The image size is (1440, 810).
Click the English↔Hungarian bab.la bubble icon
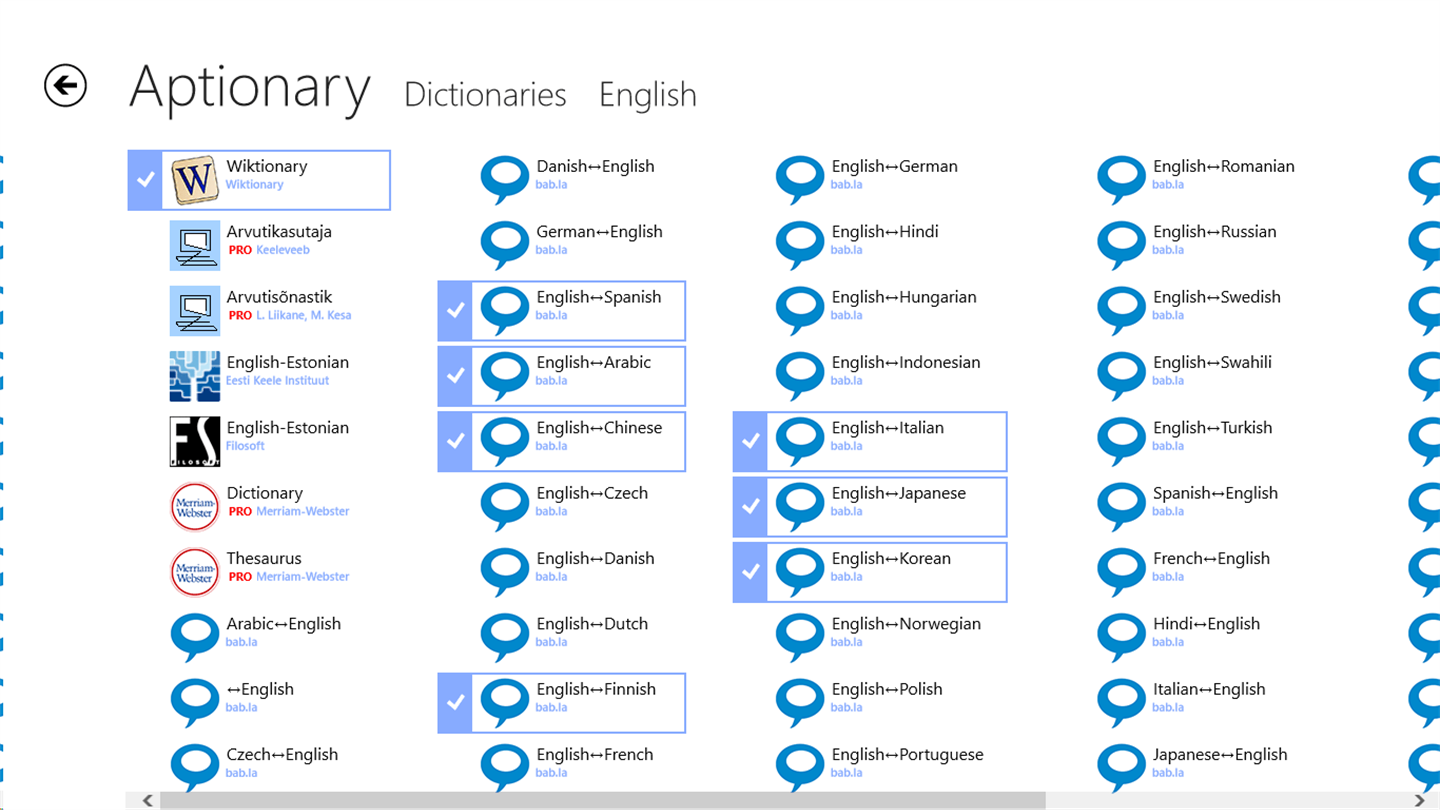pyautogui.click(x=800, y=311)
